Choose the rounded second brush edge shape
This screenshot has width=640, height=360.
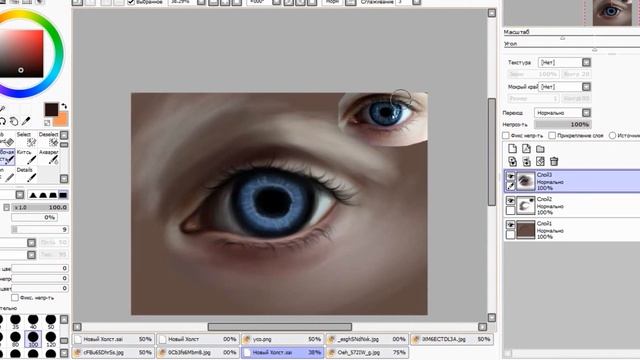click(43, 195)
